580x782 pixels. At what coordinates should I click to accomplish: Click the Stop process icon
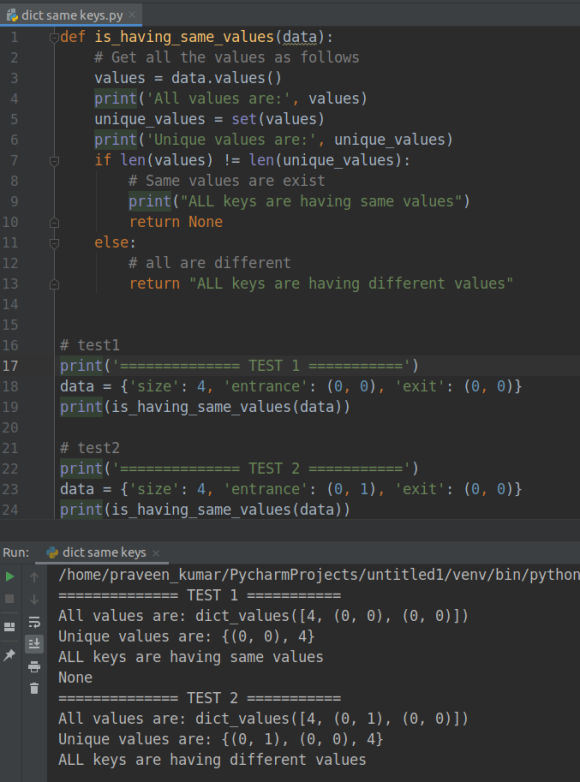[x=9, y=598]
